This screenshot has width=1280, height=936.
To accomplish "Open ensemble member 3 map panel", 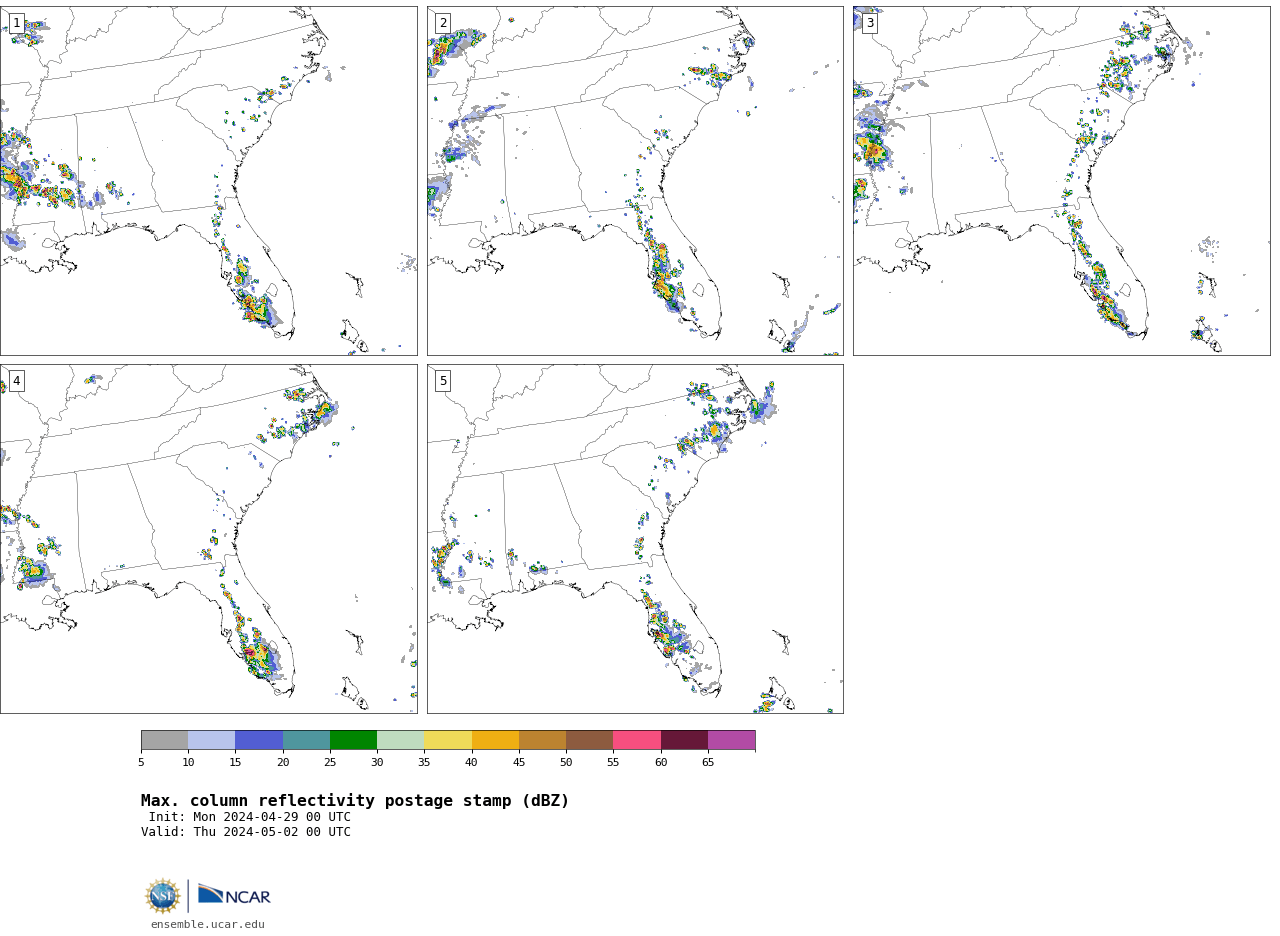I will click(x=1061, y=181).
